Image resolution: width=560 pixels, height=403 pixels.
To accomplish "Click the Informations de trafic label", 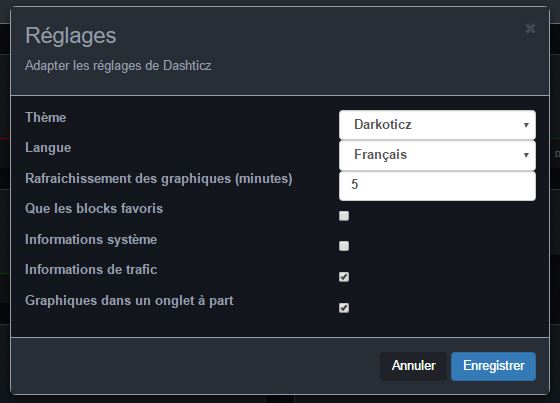I will click(91, 270).
